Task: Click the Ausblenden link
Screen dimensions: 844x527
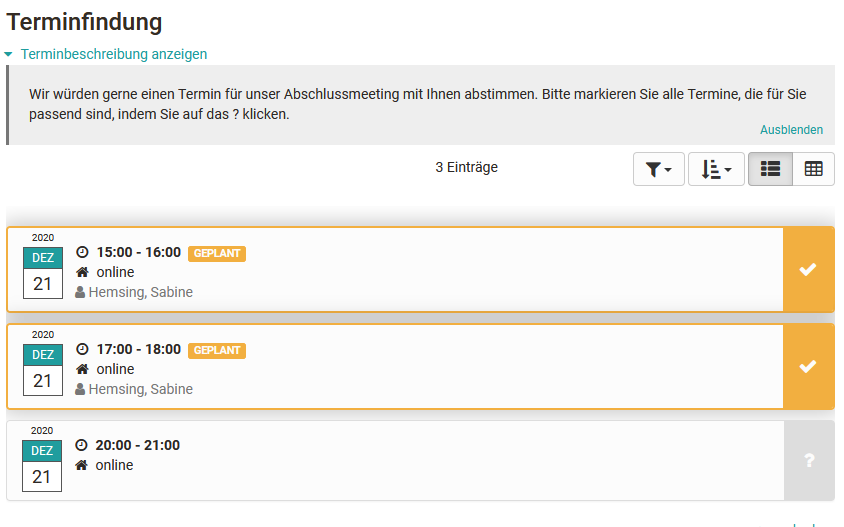Action: tap(791, 130)
